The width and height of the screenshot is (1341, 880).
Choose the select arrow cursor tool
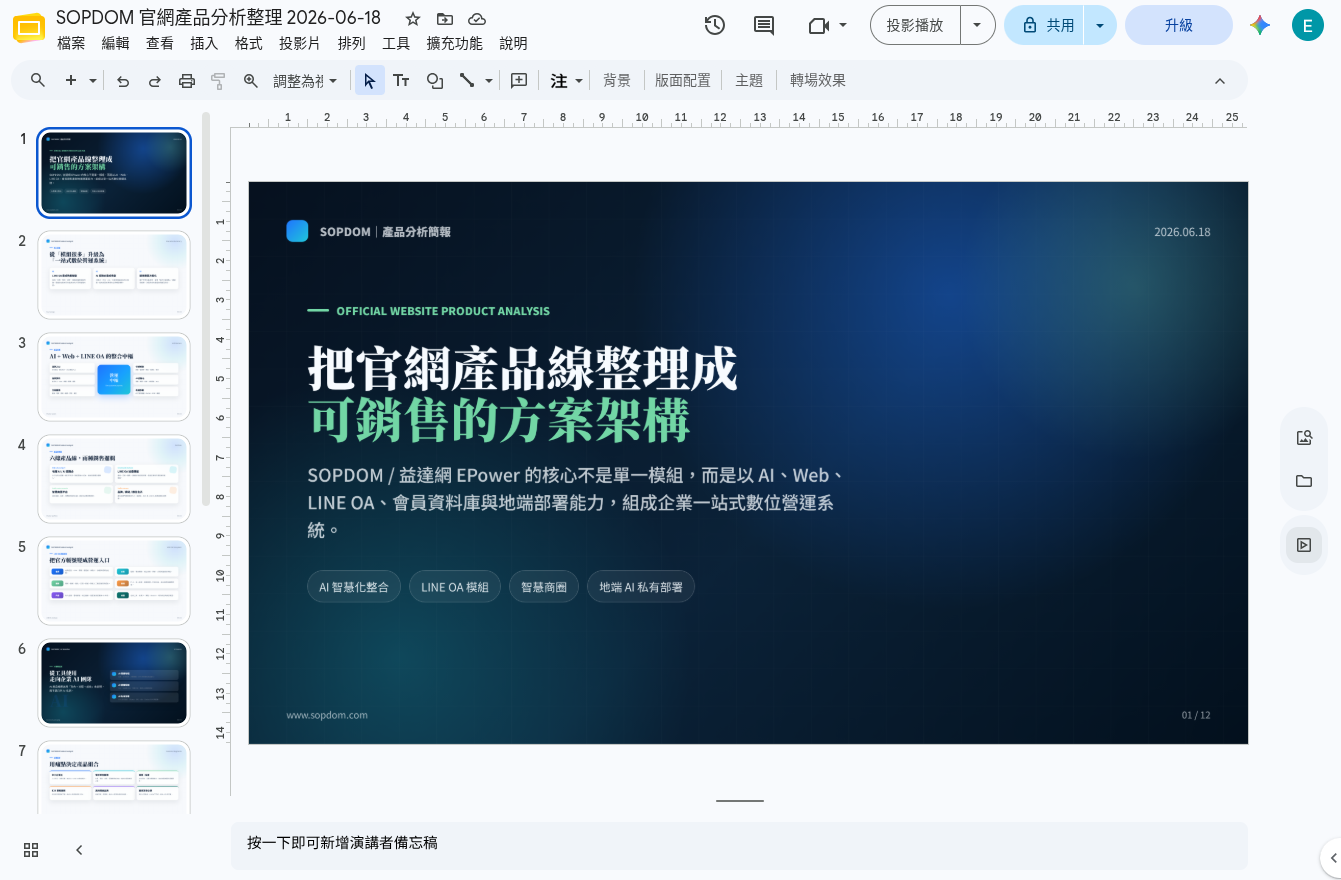(x=370, y=81)
